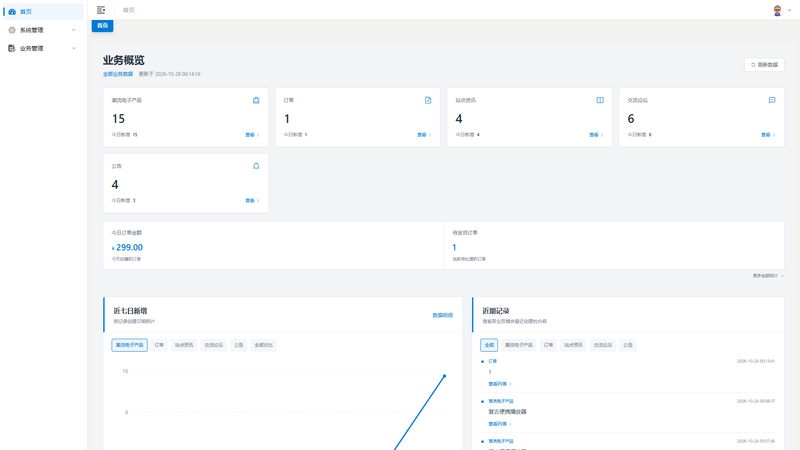Click the count 6 on 交流论坛 card

point(631,119)
